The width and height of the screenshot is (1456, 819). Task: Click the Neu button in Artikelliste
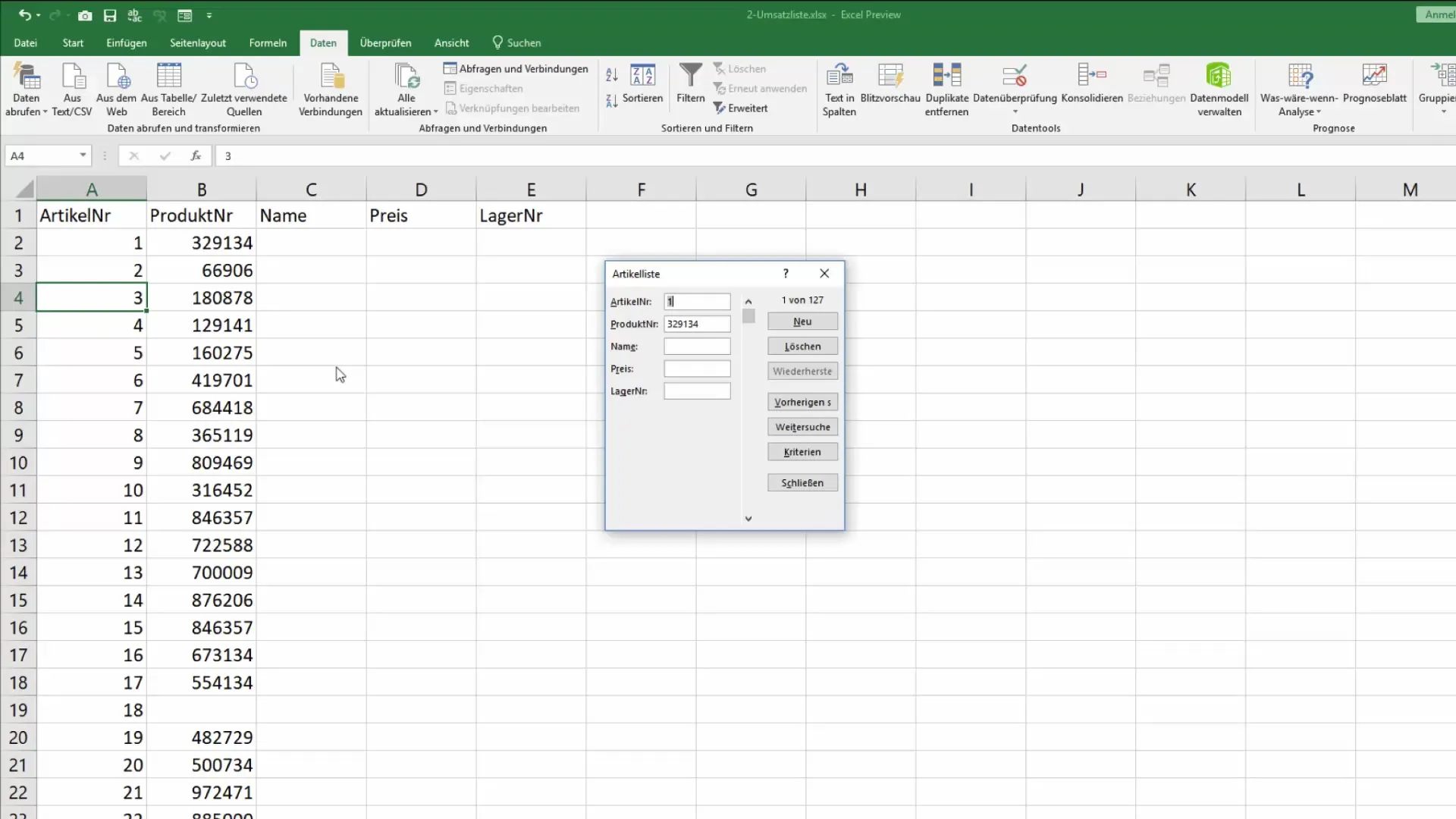click(x=802, y=322)
